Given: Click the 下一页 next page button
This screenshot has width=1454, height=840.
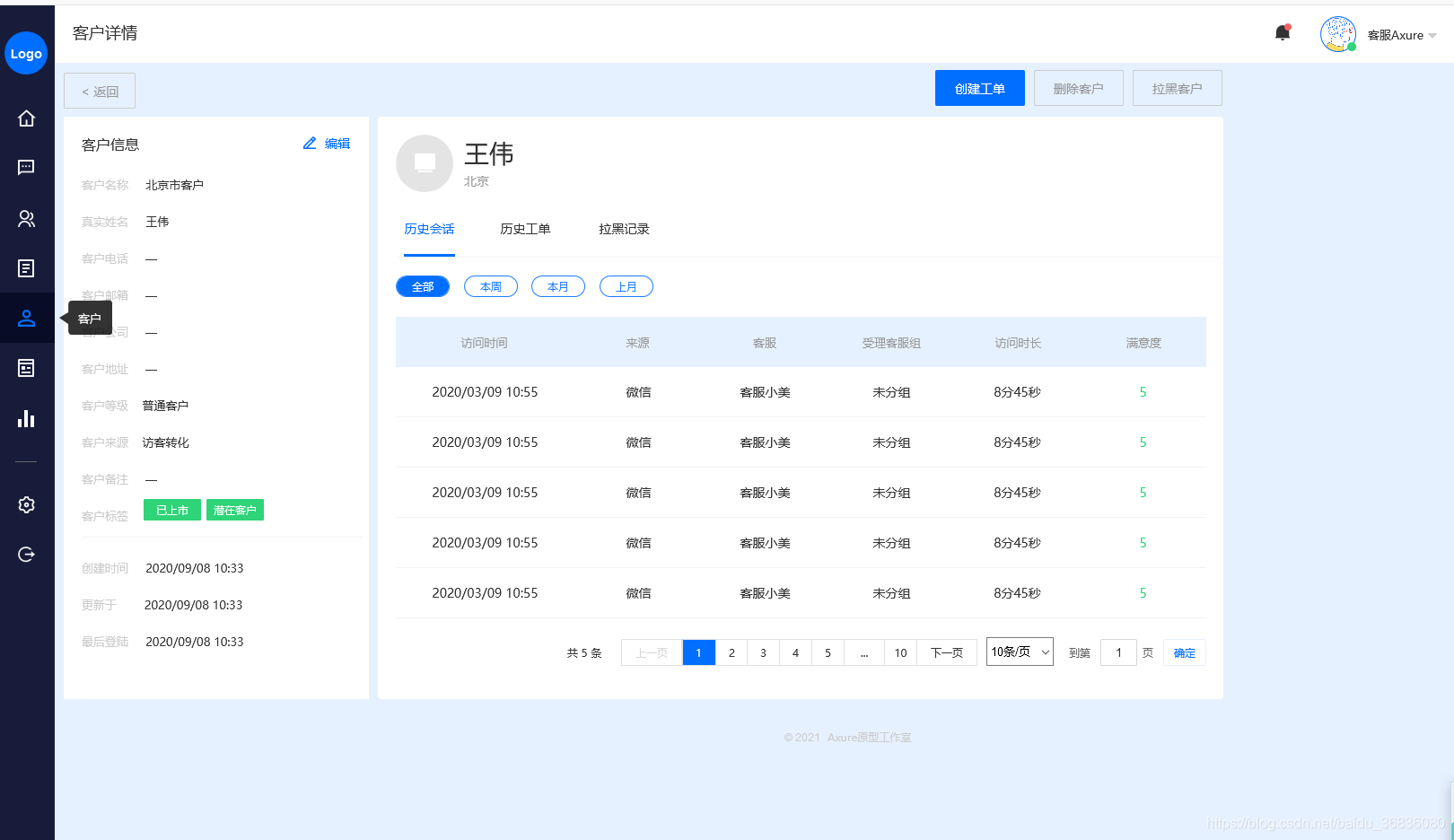Looking at the screenshot, I should [x=947, y=652].
